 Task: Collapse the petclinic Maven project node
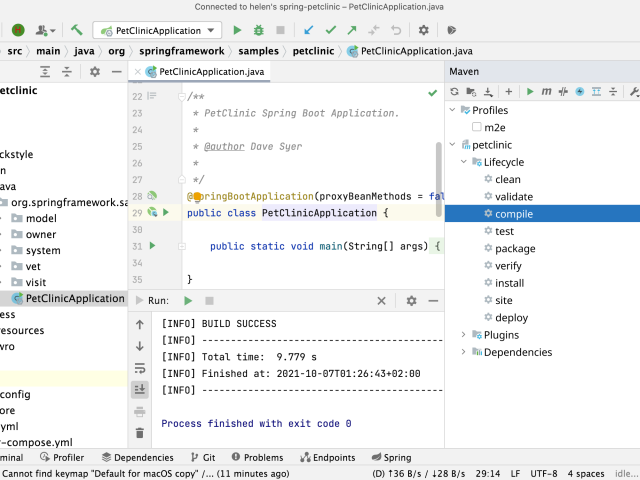click(x=452, y=144)
